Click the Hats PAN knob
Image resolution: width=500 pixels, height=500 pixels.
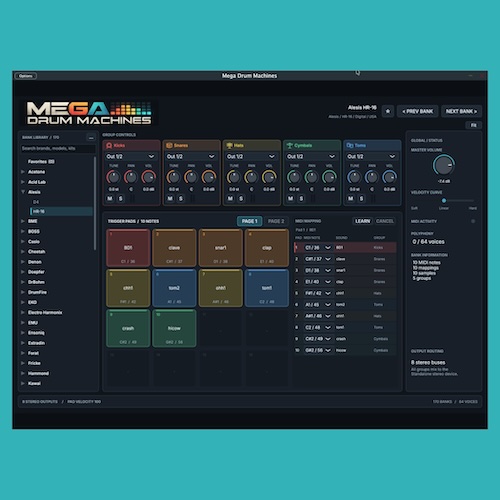[x=251, y=177]
